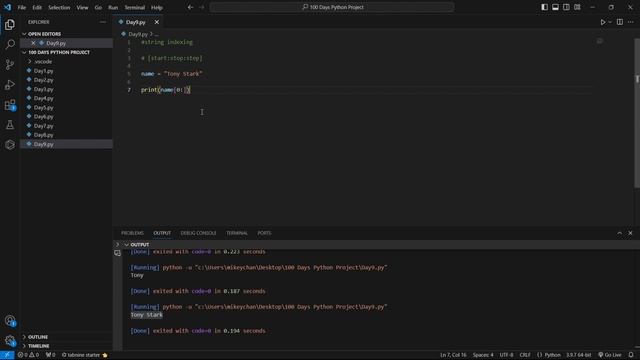This screenshot has width=640, height=360.
Task: Click the Go Live status bar button
Action: click(610, 355)
